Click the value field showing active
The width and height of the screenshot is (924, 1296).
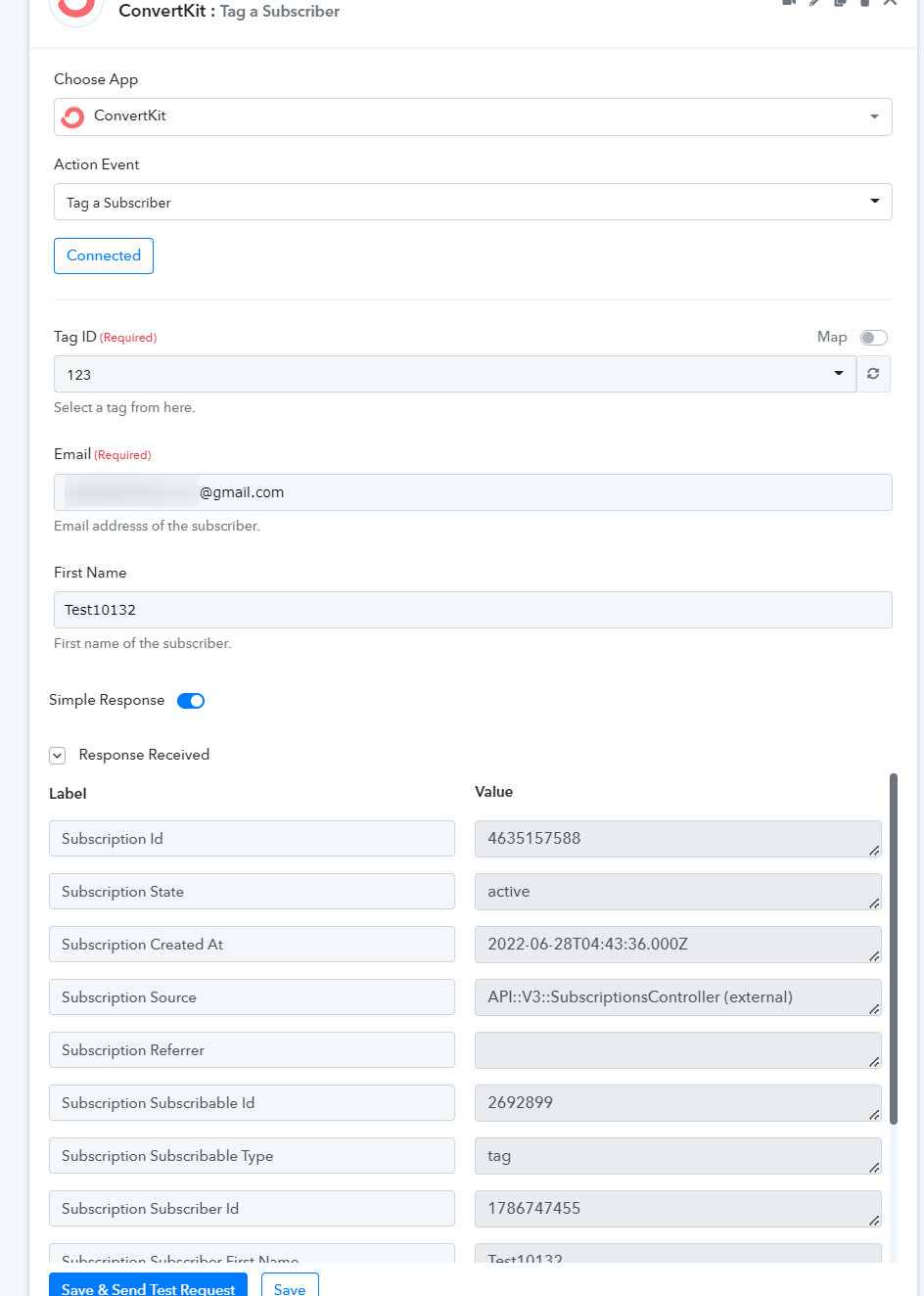point(677,892)
